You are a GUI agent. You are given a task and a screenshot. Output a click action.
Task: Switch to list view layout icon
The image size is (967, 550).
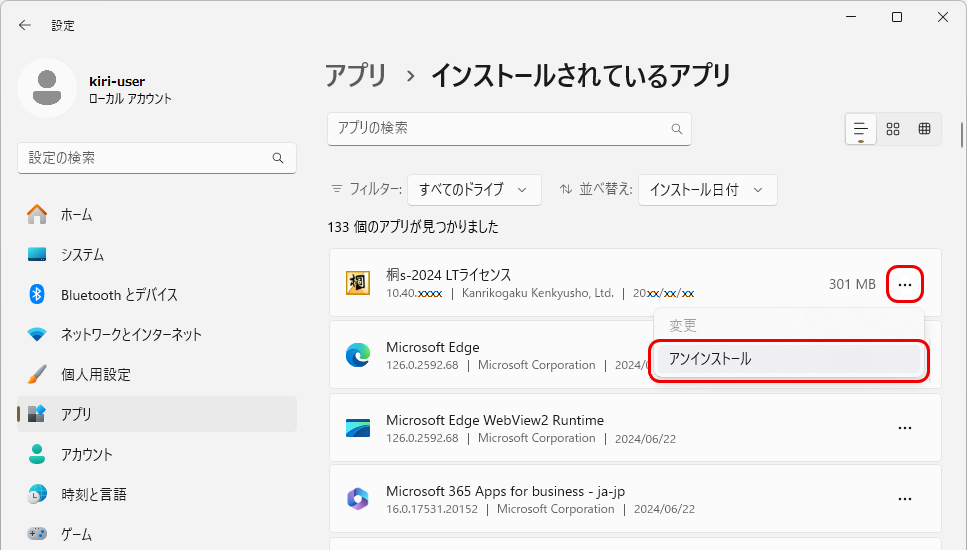(x=861, y=129)
